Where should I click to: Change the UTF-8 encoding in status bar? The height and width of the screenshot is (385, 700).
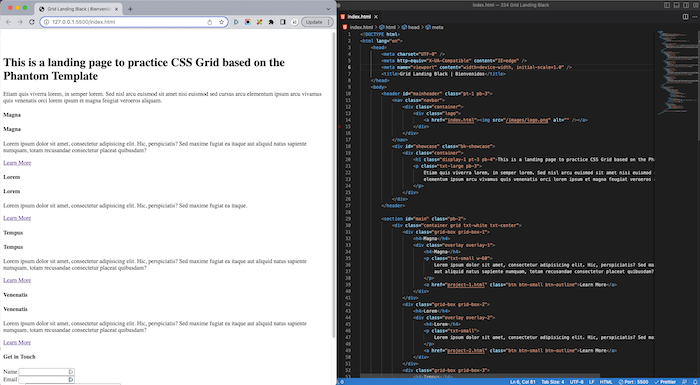tap(576, 382)
